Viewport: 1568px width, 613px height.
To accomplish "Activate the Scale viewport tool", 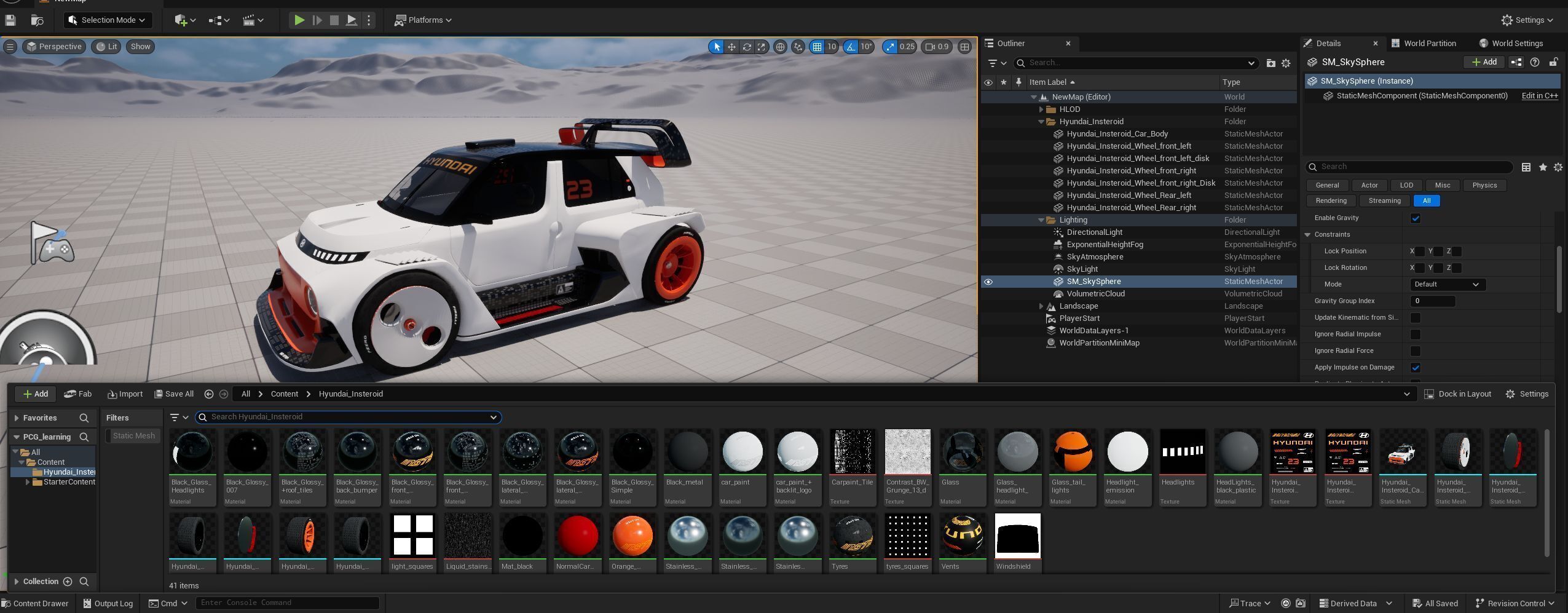I will click(762, 47).
